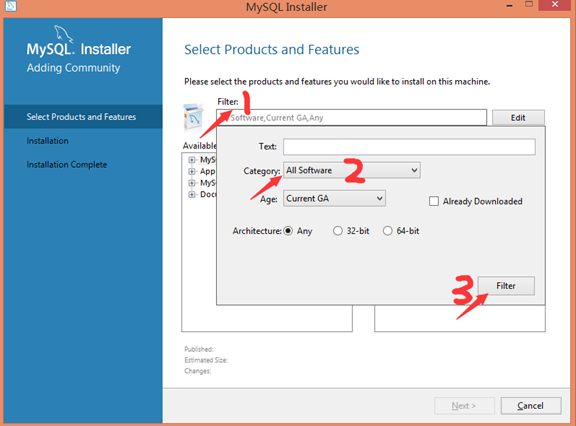This screenshot has width=576, height=426.
Task: Close the MySQL Installer window
Action: 555,4
